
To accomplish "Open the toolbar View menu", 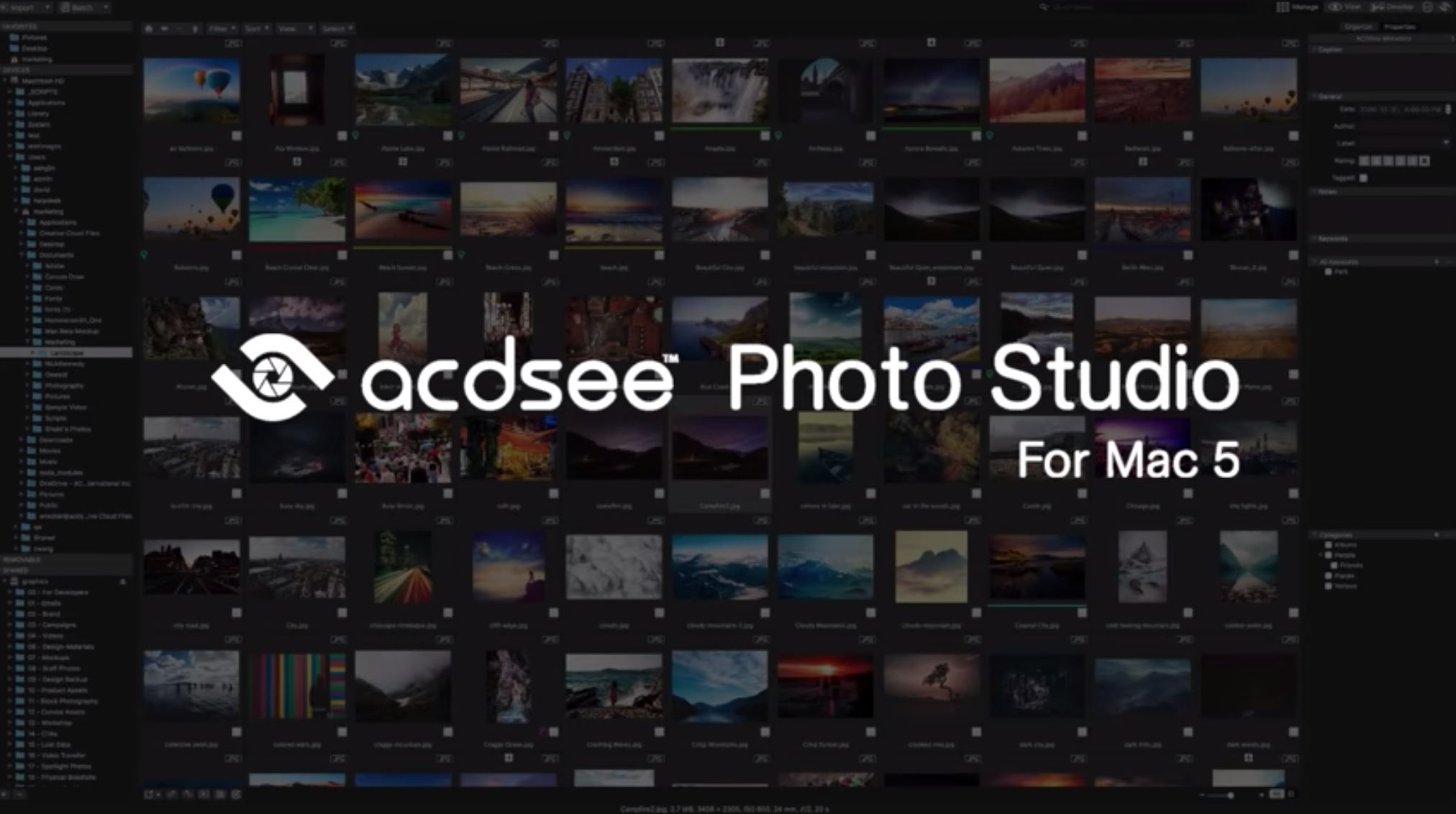I will [295, 29].
